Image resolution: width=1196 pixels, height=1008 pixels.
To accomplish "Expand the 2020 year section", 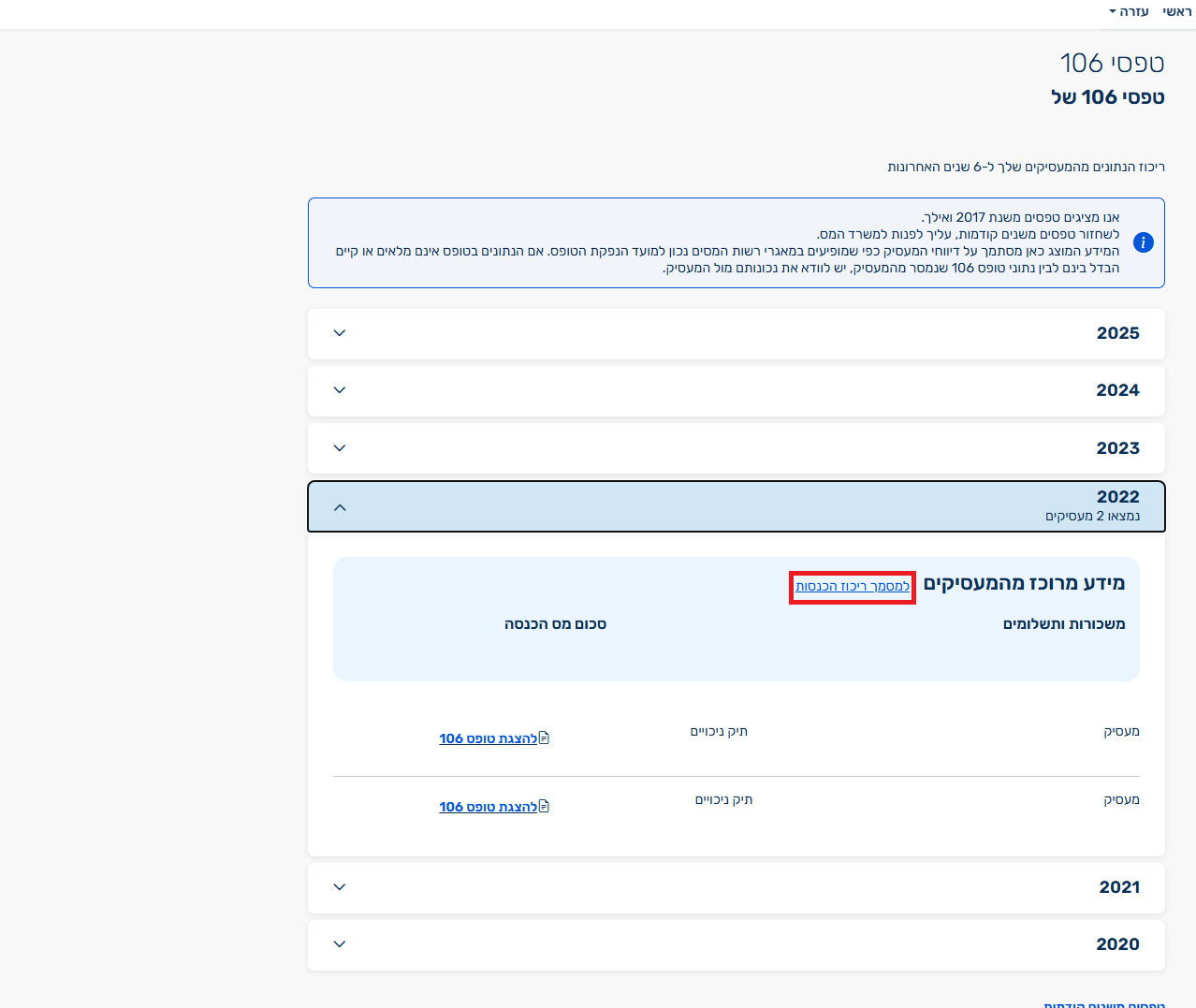I will click(x=736, y=944).
